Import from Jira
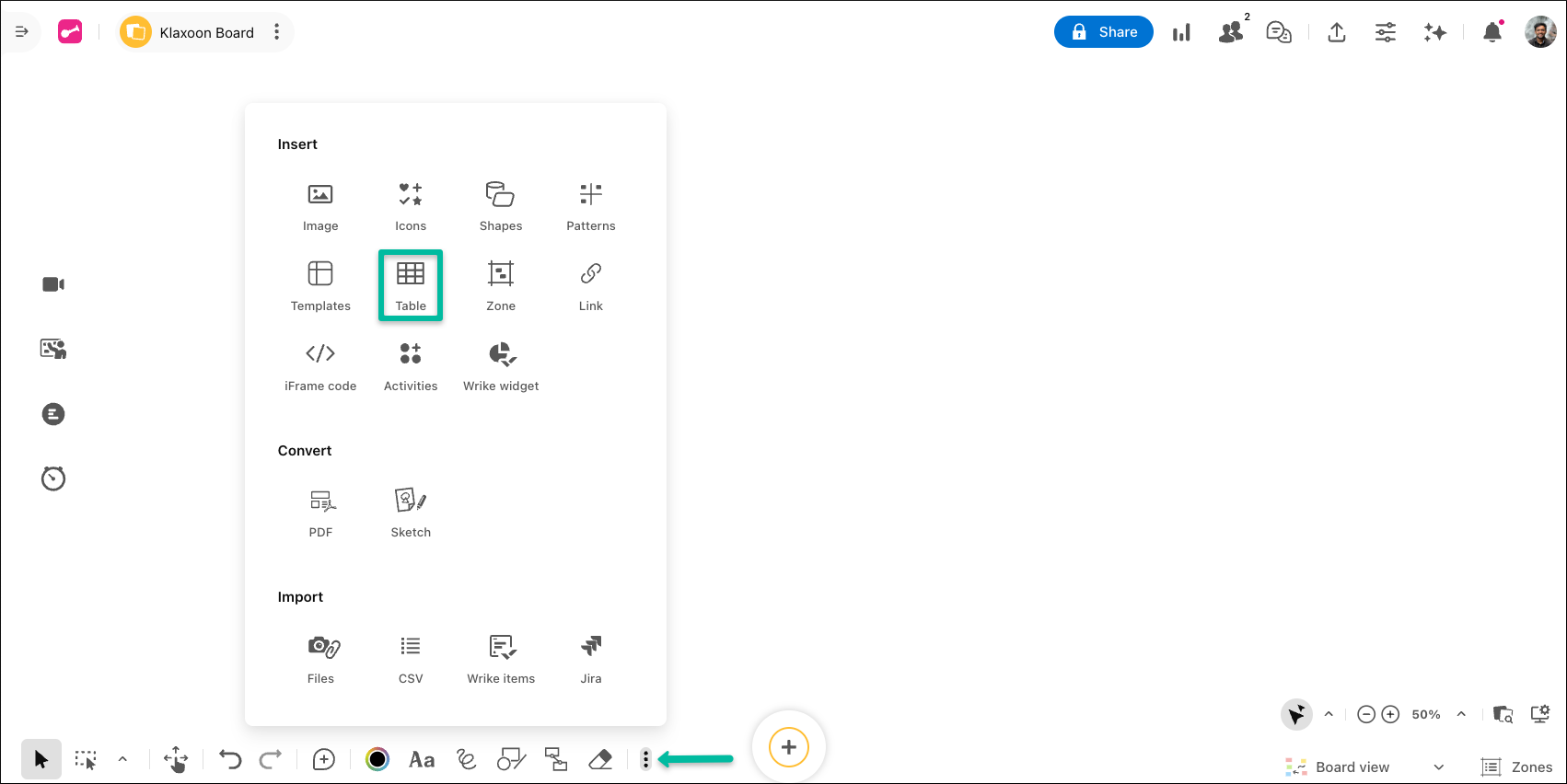1567x784 pixels. point(591,658)
